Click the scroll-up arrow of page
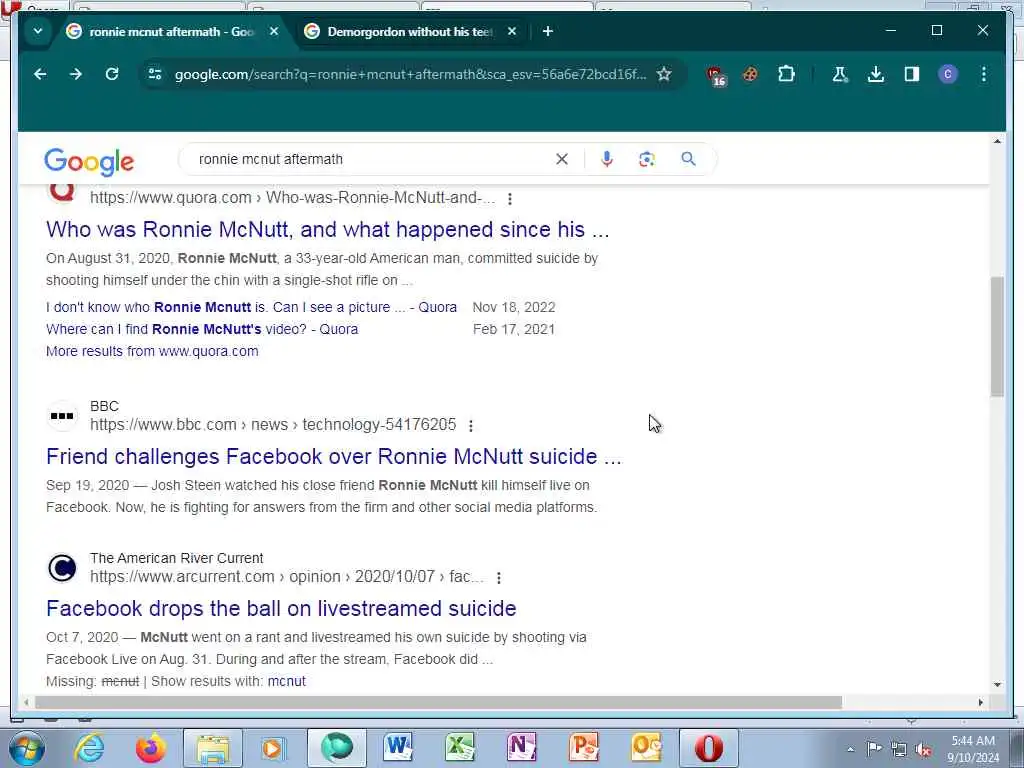Image resolution: width=1024 pixels, height=768 pixels. click(997, 141)
